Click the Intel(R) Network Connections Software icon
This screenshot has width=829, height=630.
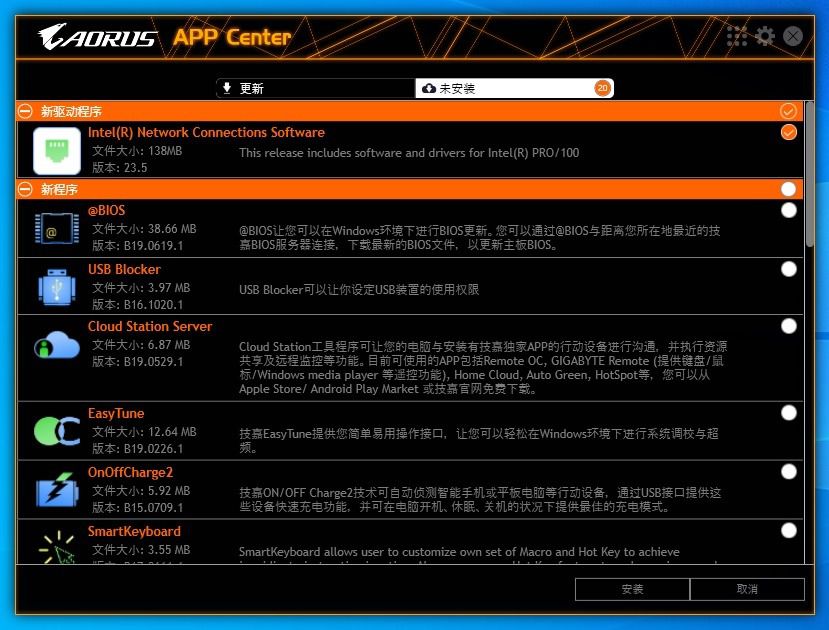point(57,150)
